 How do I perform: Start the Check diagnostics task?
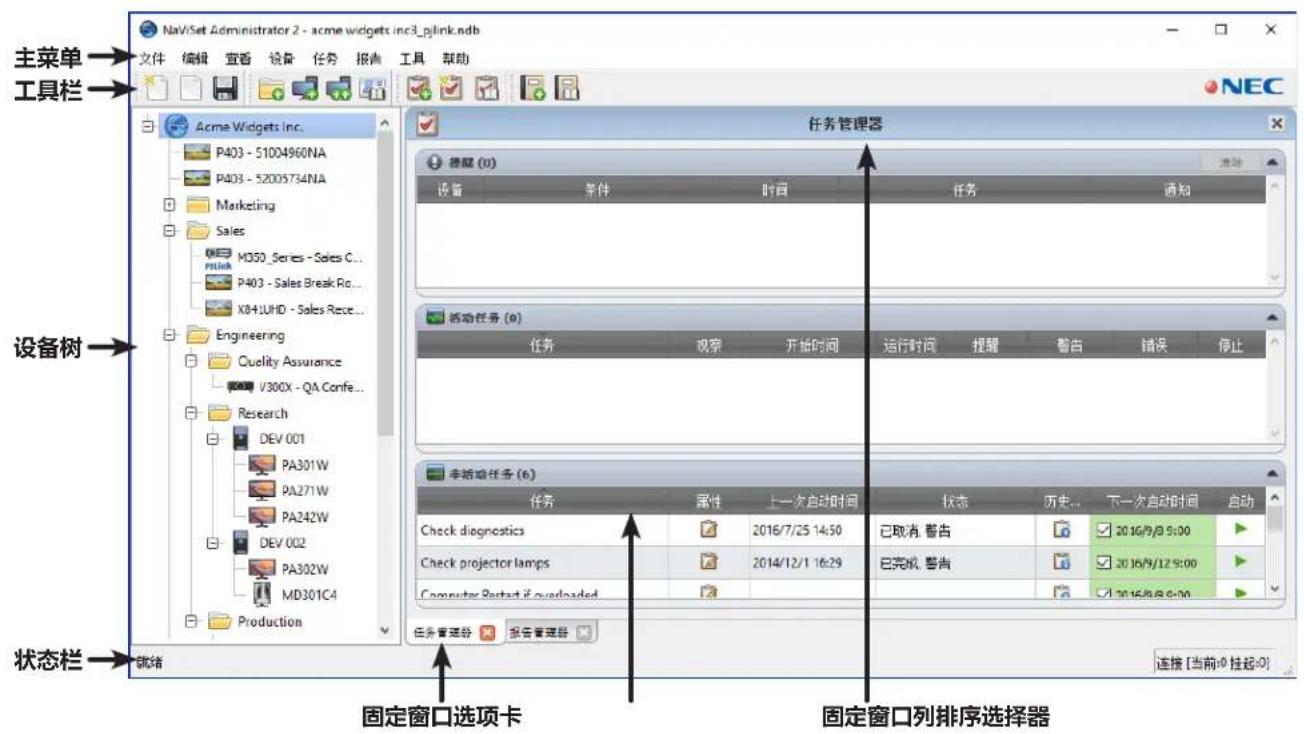pyautogui.click(x=1241, y=530)
